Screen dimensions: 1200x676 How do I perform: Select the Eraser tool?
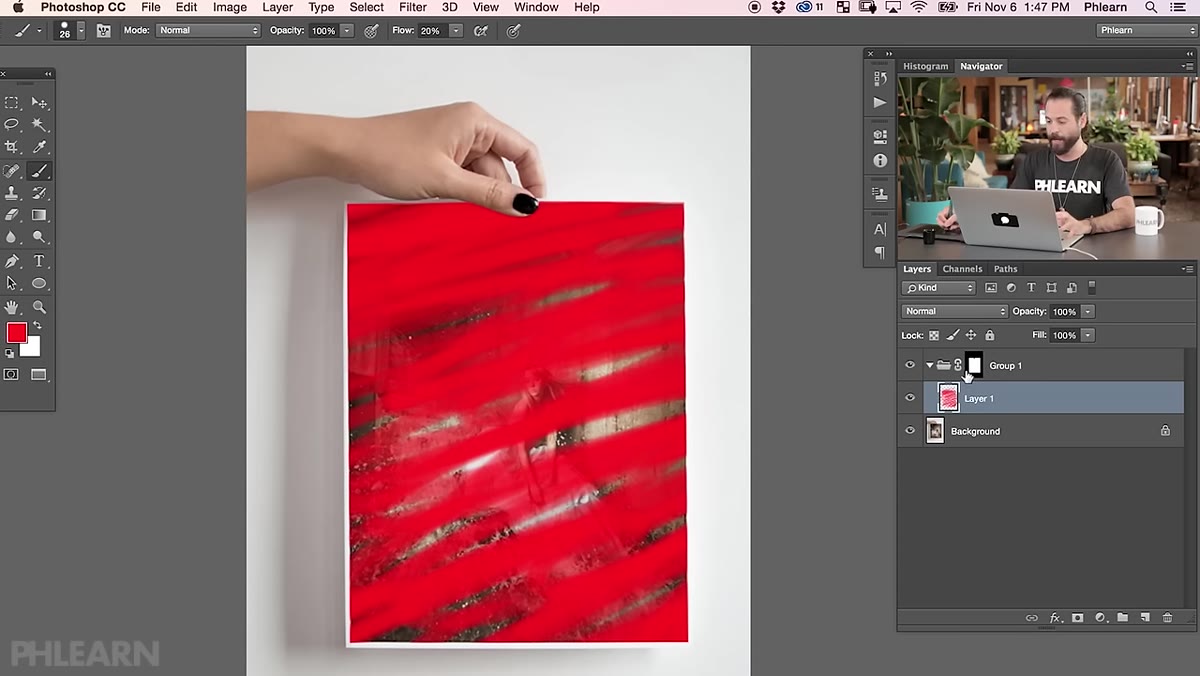12,215
